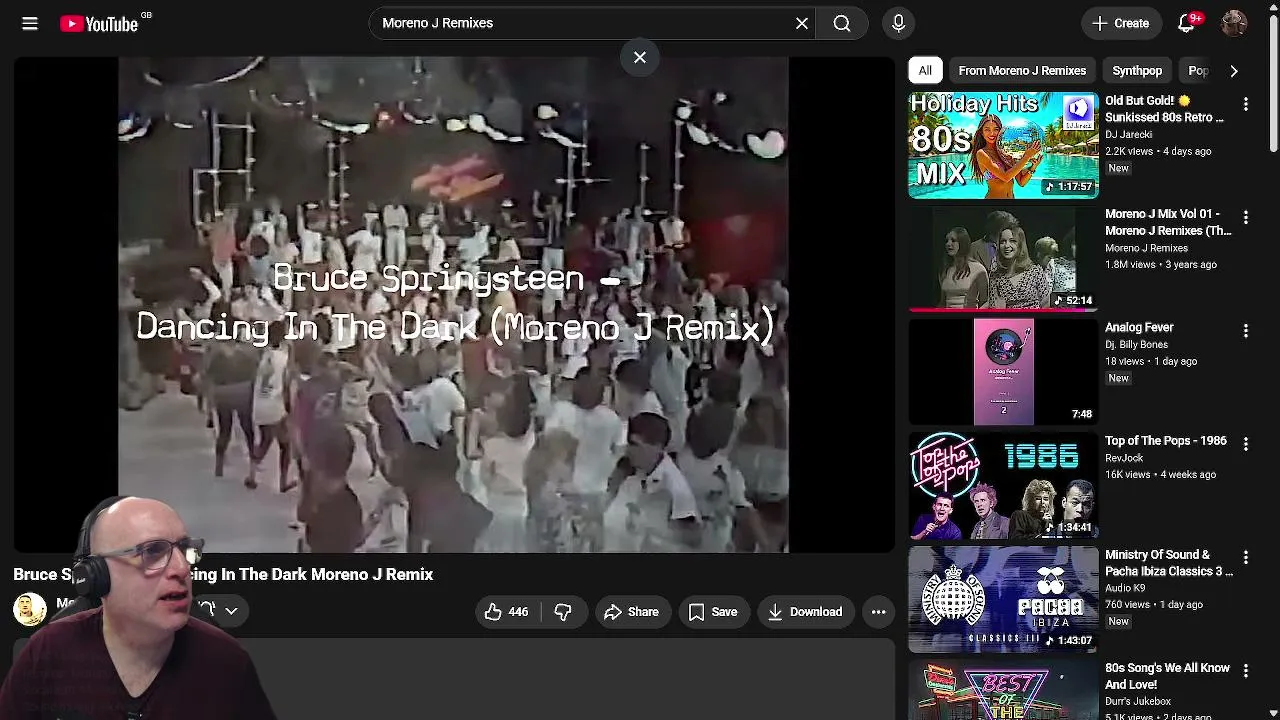The width and height of the screenshot is (1280, 720).
Task: Show more filter chips with arrow
Action: [x=1234, y=71]
